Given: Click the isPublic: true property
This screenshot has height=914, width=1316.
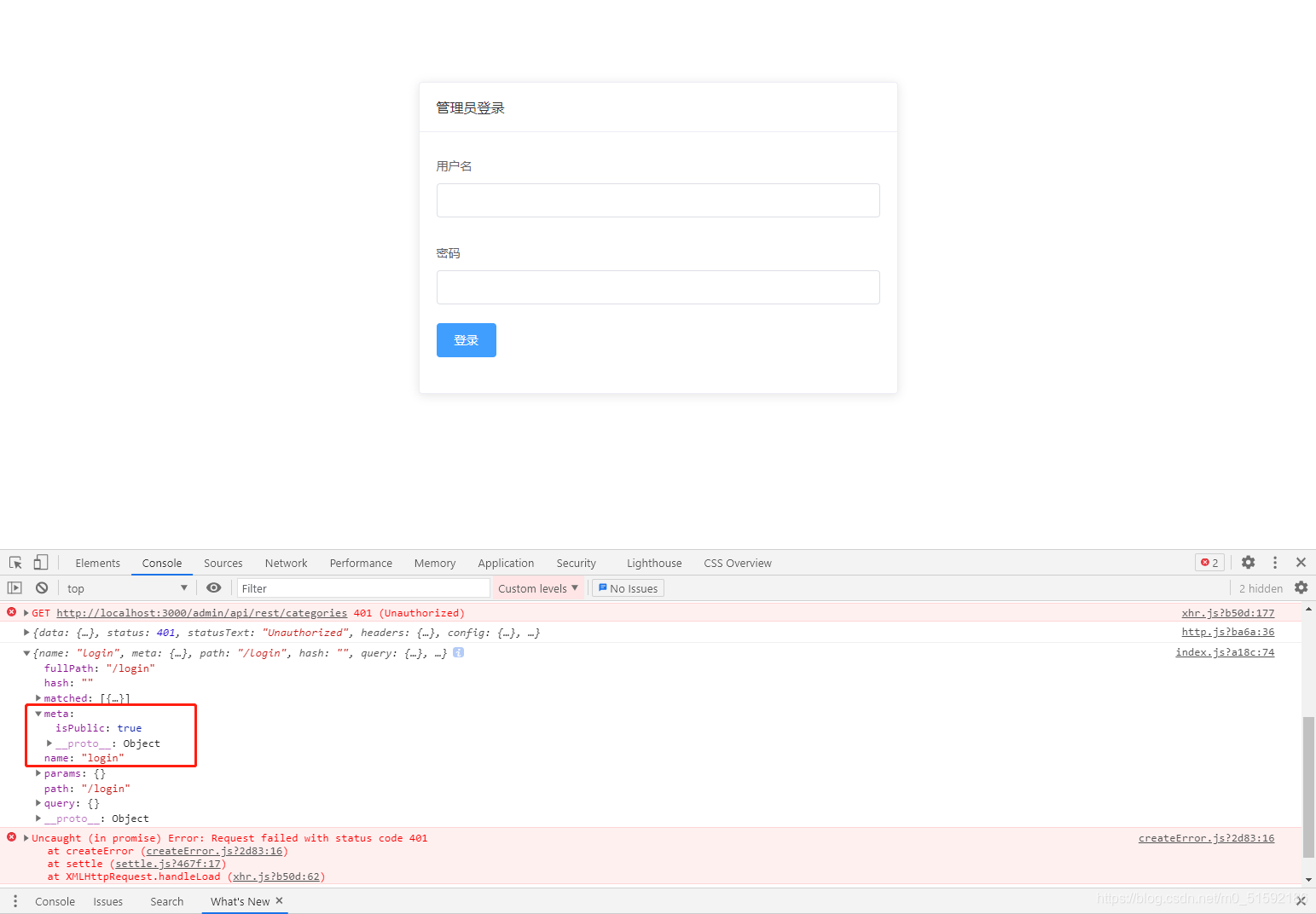Looking at the screenshot, I should pyautogui.click(x=99, y=728).
